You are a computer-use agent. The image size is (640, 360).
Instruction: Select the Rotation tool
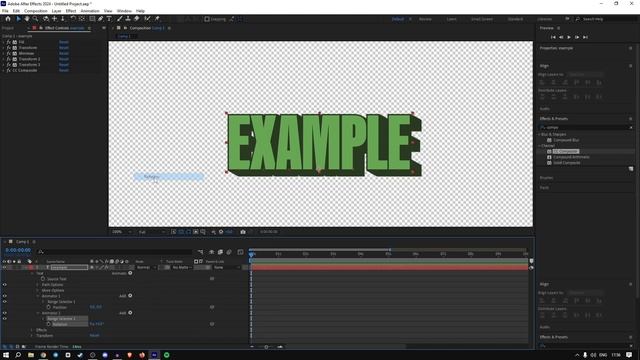(x=73, y=19)
